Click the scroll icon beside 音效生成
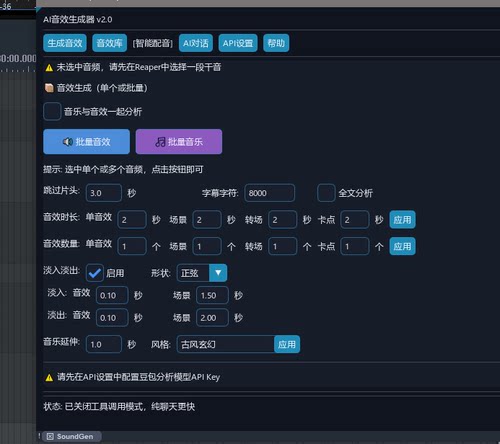Screen dimensions: 500x444 click(x=49, y=88)
